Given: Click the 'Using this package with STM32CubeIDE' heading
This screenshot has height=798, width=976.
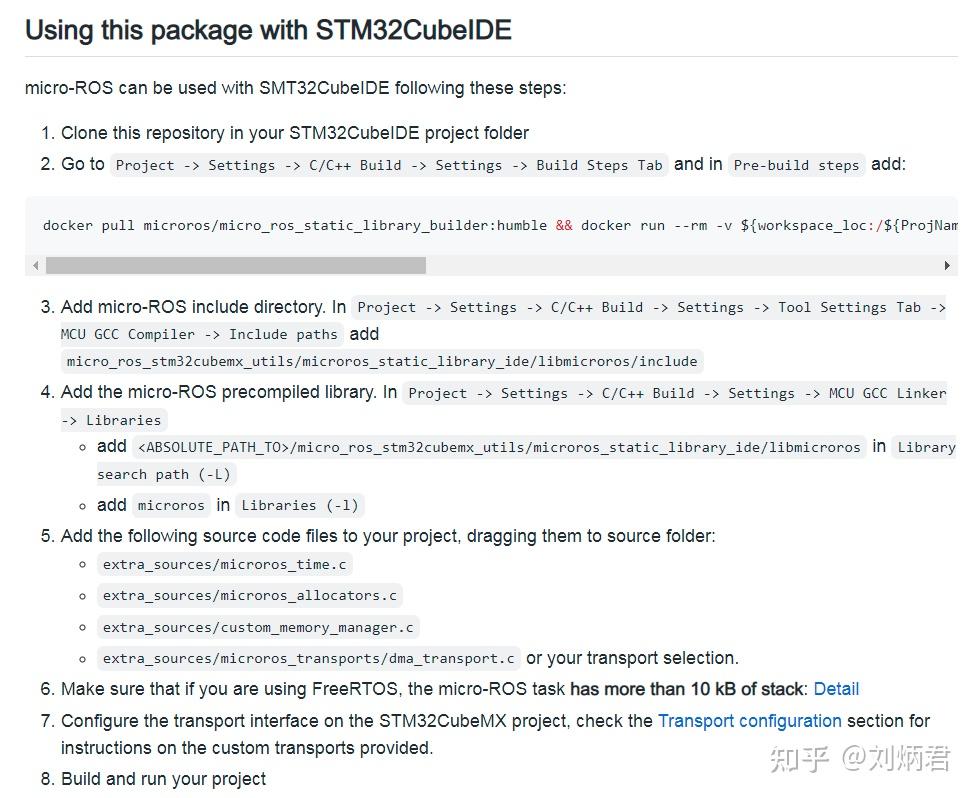Looking at the screenshot, I should (x=268, y=30).
